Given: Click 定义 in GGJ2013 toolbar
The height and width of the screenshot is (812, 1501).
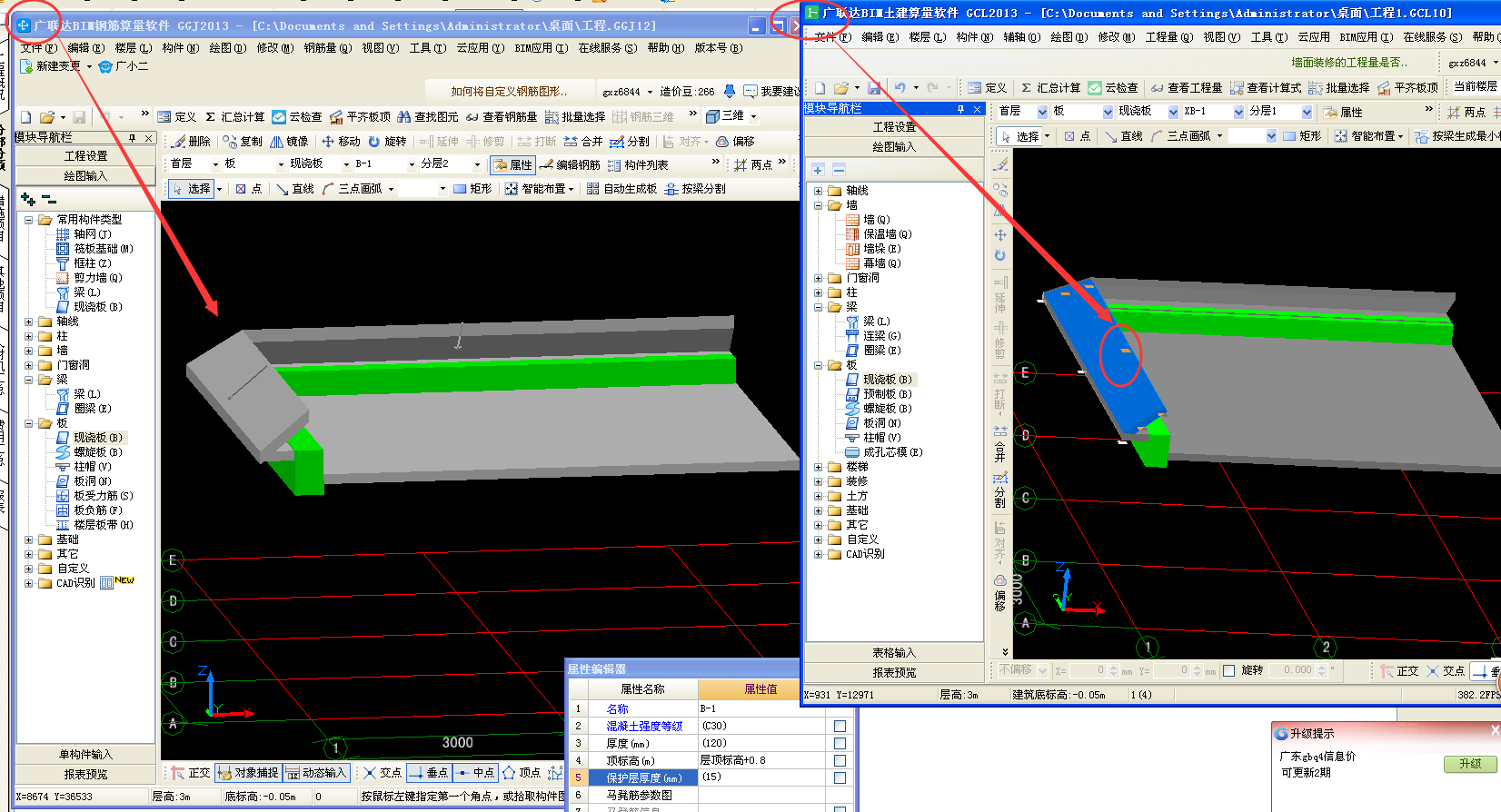Looking at the screenshot, I should click(177, 116).
